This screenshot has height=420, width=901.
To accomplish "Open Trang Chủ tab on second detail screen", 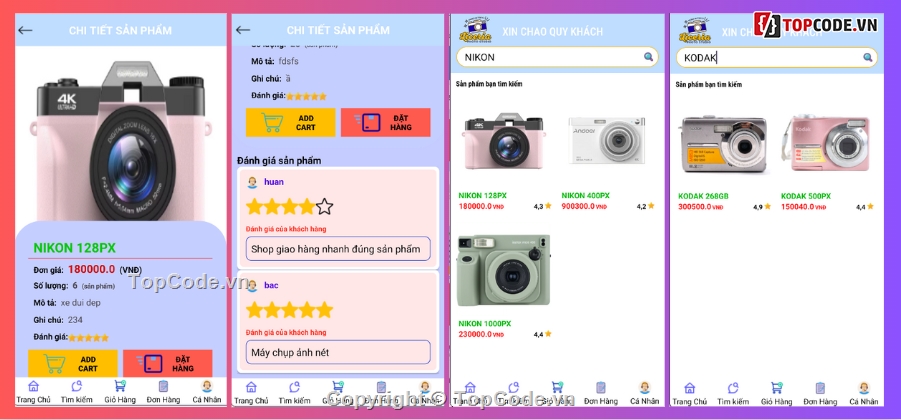I will 251,394.
